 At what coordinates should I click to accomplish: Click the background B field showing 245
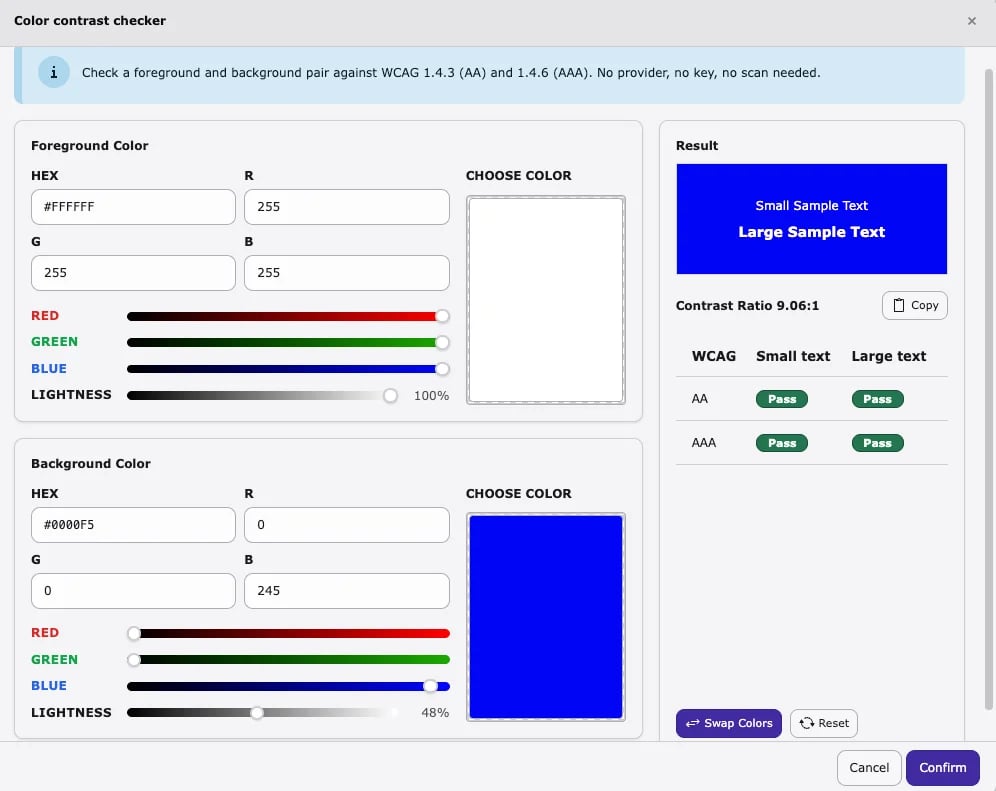(x=347, y=591)
